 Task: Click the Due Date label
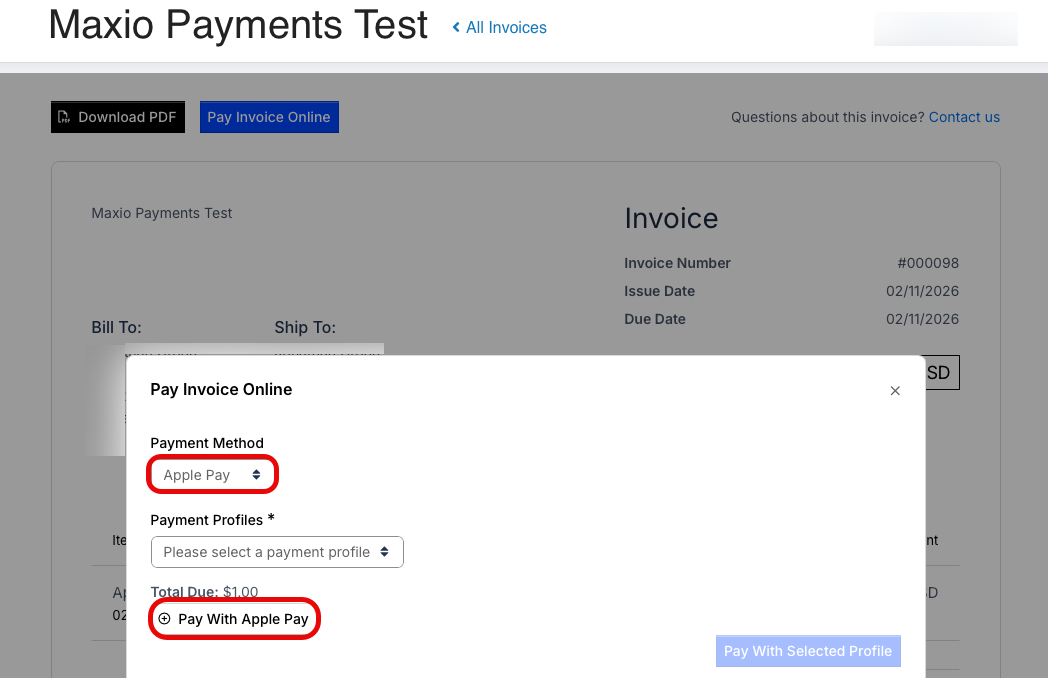[x=655, y=320]
